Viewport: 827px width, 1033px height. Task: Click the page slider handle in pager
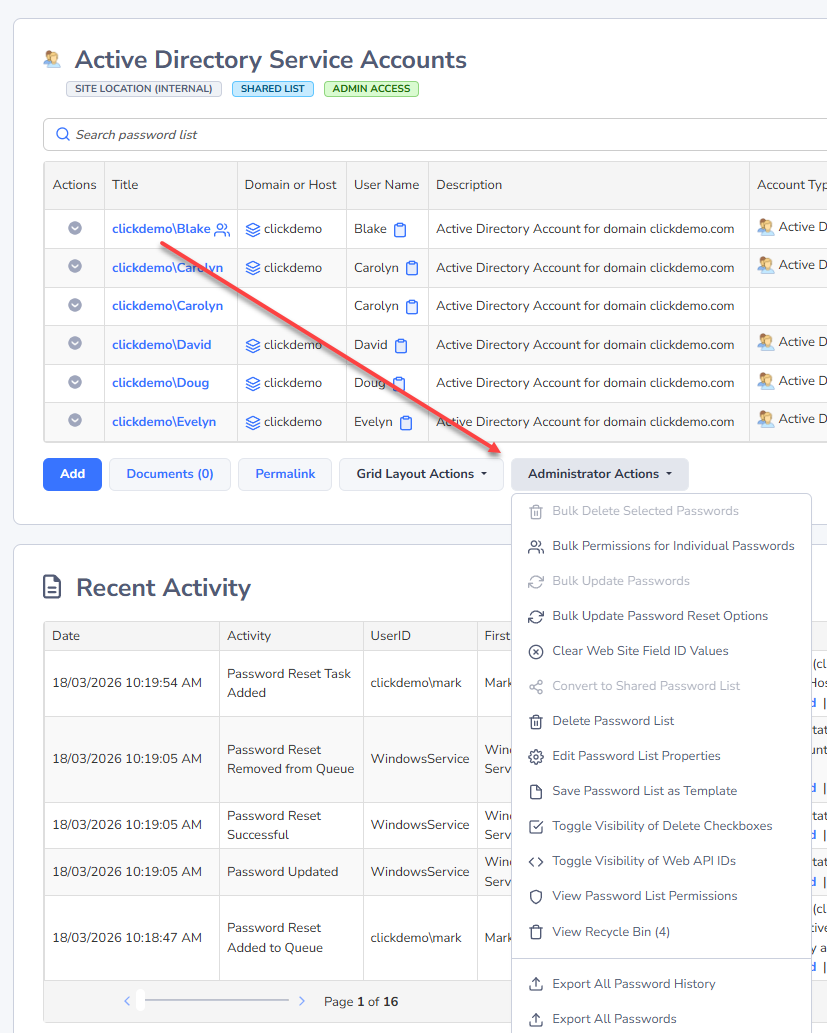(140, 1000)
